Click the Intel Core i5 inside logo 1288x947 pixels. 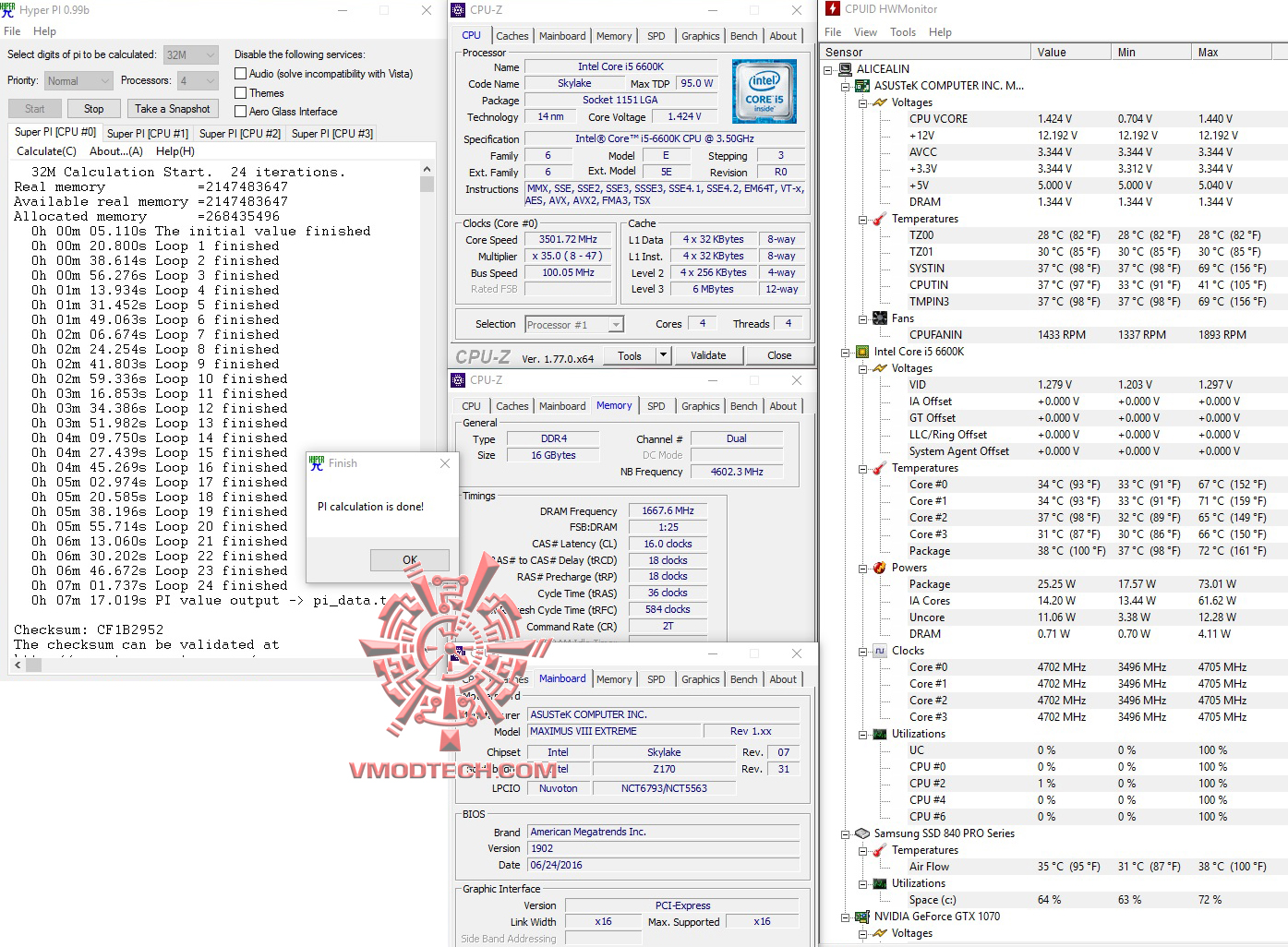point(764,92)
